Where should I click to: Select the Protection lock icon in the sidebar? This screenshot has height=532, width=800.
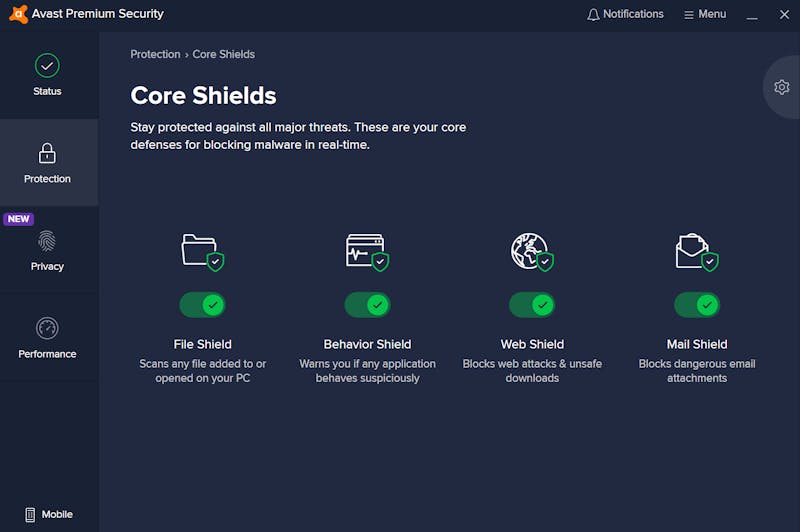(47, 153)
